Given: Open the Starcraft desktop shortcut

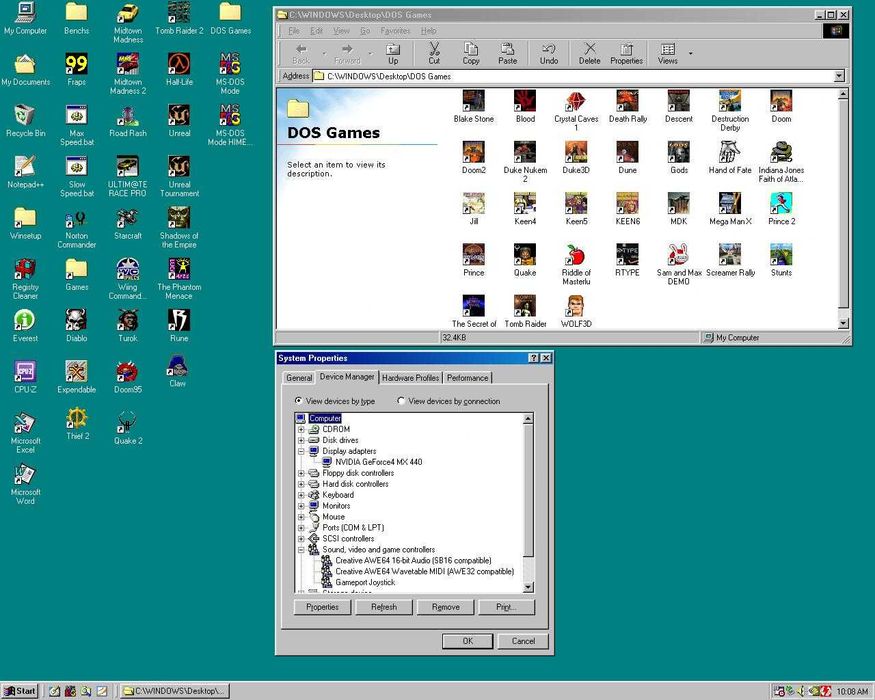Looking at the screenshot, I should click(128, 223).
